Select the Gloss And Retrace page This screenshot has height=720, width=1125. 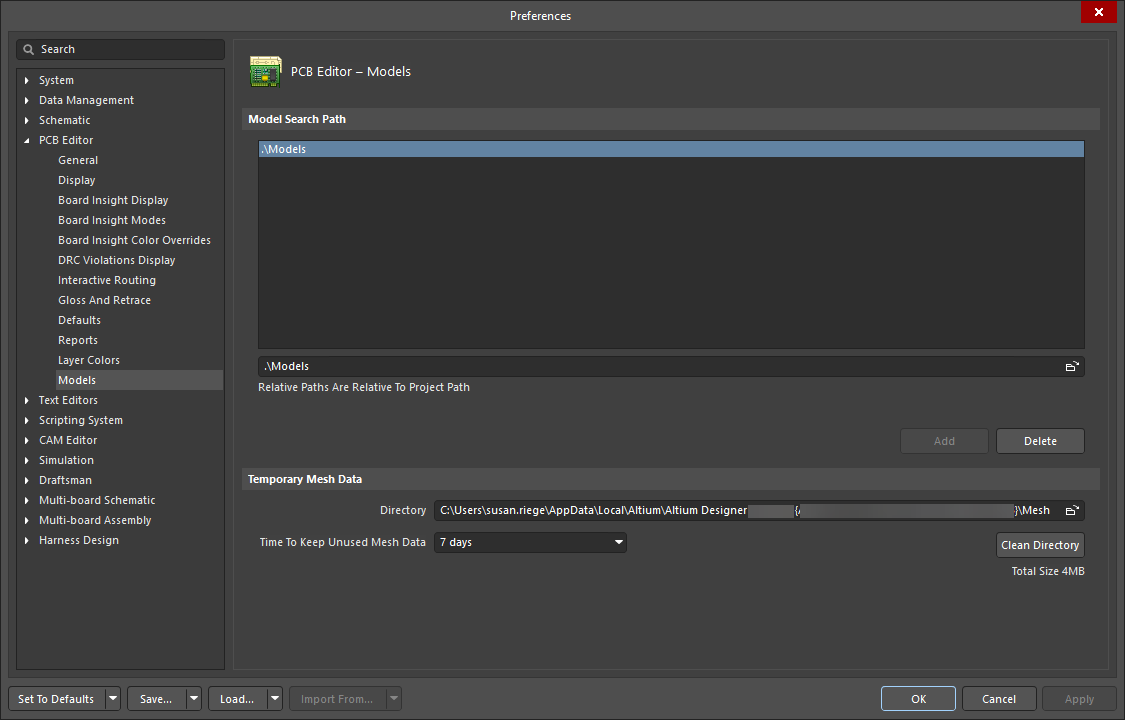point(105,300)
